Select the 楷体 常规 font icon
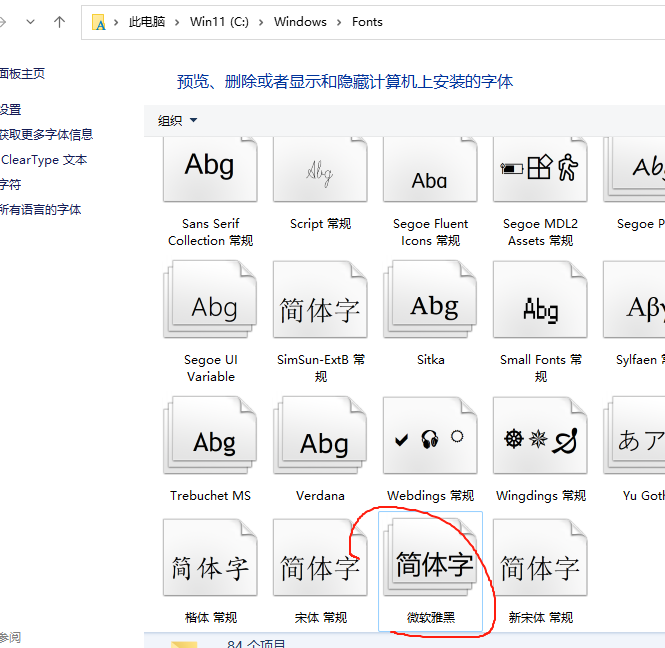The image size is (665, 648). click(x=210, y=568)
